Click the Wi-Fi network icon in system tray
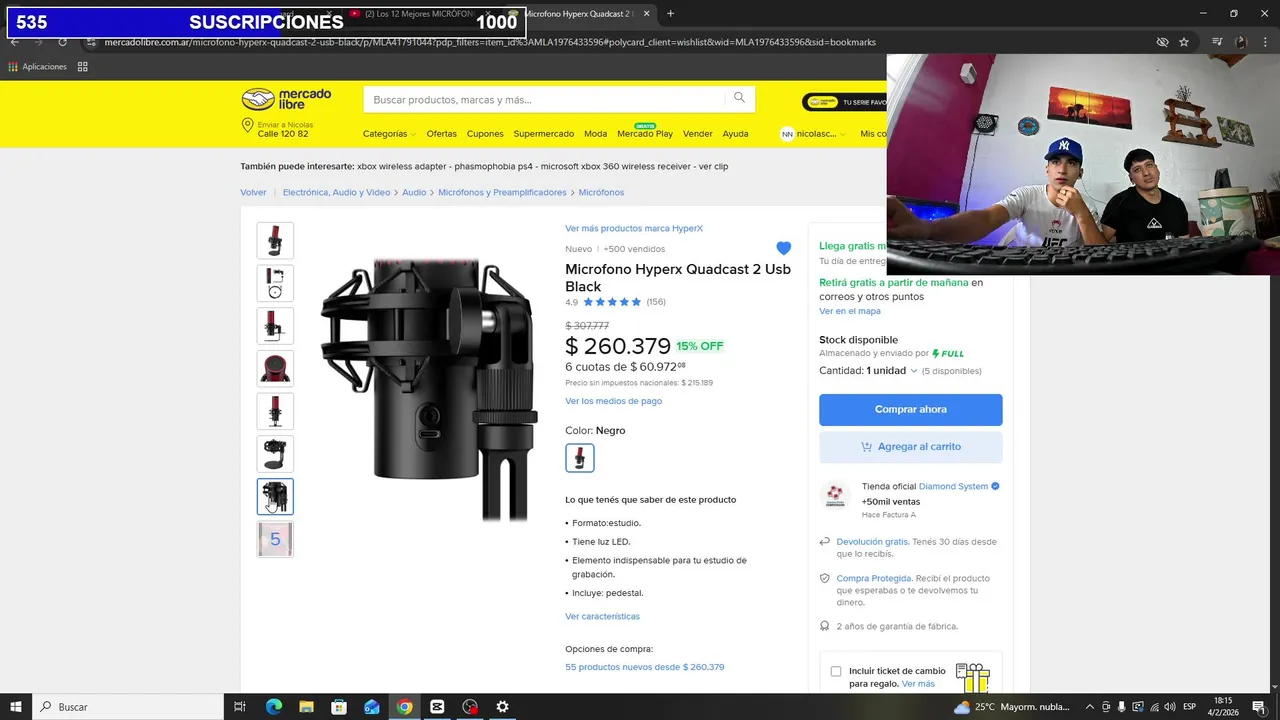Image resolution: width=1280 pixels, height=720 pixels. (1153, 707)
